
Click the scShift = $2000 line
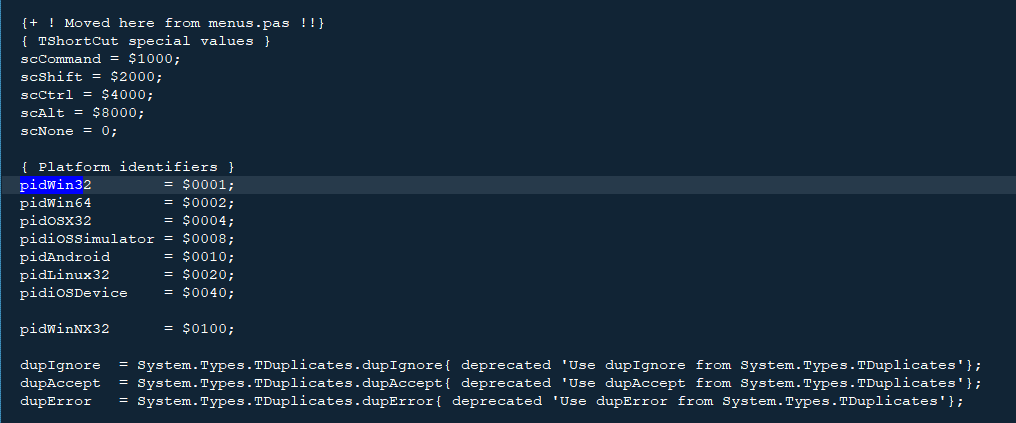click(91, 77)
